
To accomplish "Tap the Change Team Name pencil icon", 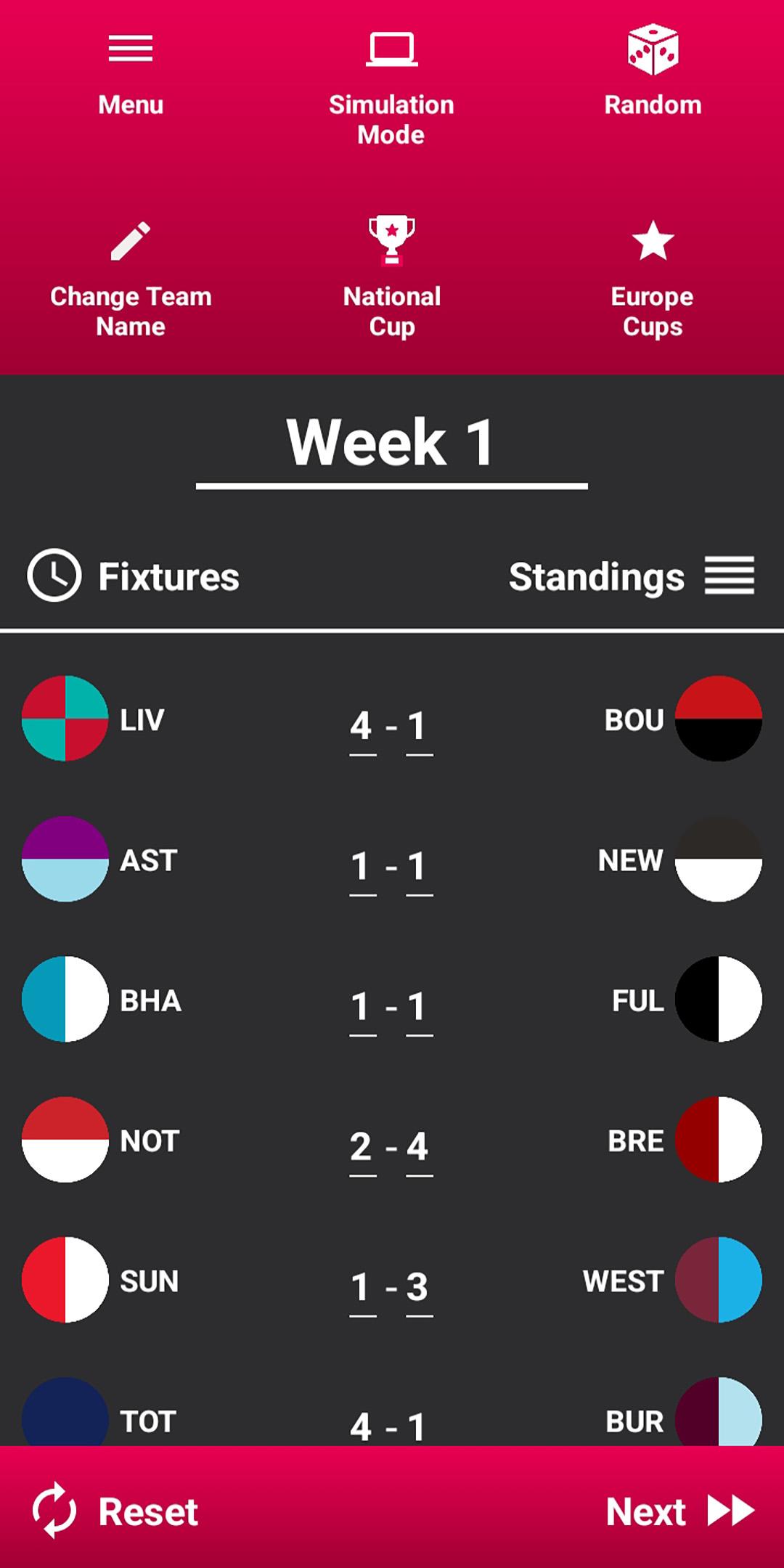I will (x=131, y=241).
